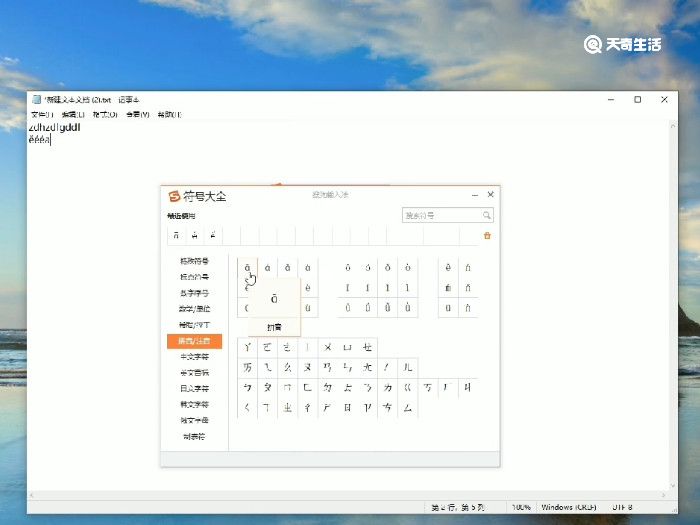Insert the ò pinyin symbol
Image resolution: width=700 pixels, height=525 pixels.
click(x=408, y=268)
